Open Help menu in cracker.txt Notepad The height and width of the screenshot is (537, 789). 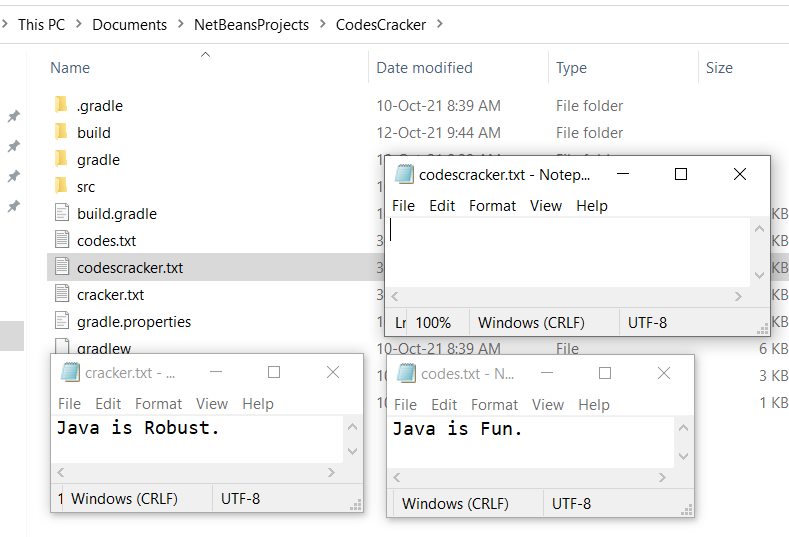[x=258, y=404]
